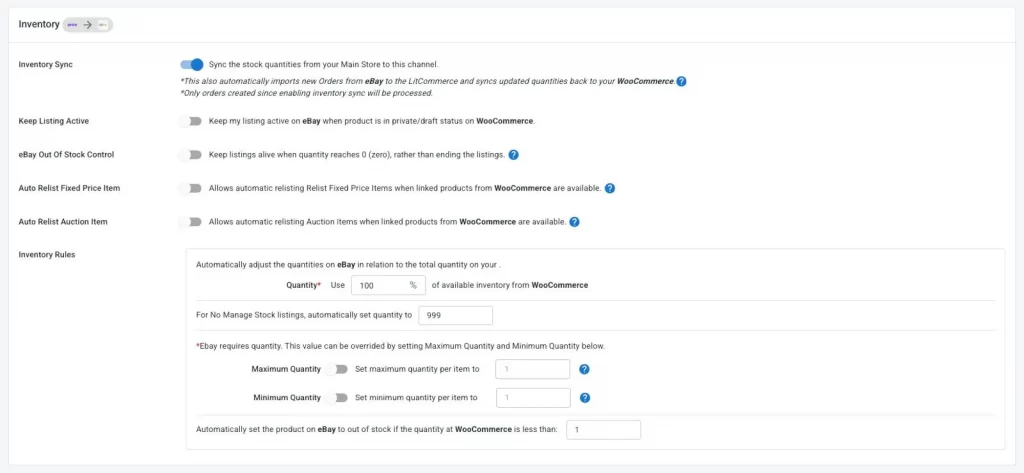Click 'Automatically adjust the quantities on eBay' text
This screenshot has height=473, width=1024.
point(349,265)
